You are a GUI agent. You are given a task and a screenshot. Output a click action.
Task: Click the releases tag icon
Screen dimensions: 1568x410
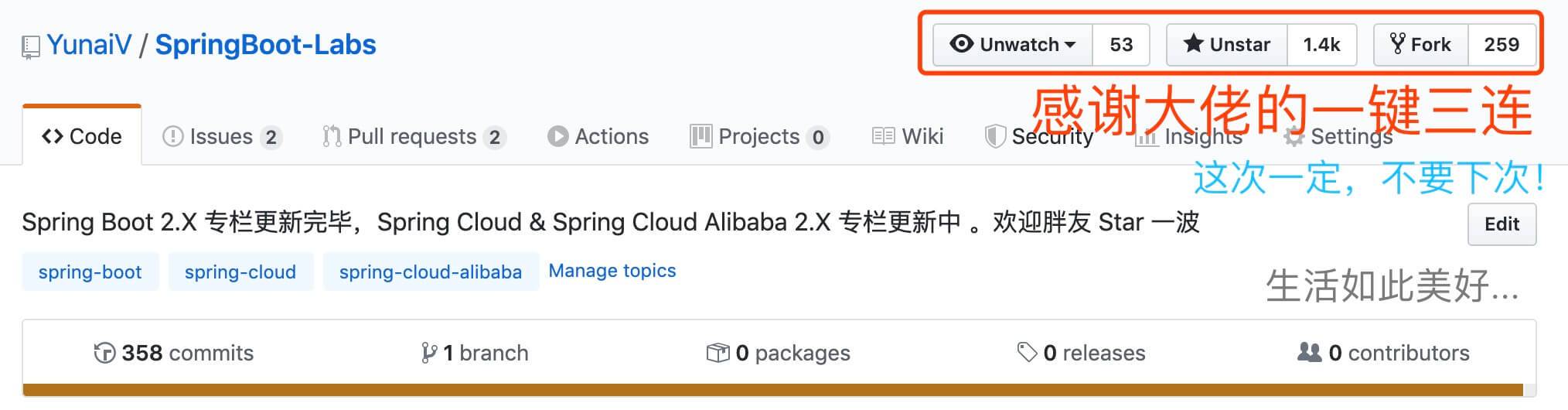pos(1027,353)
